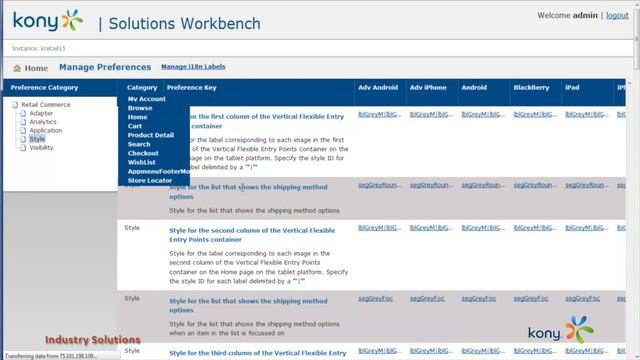The image size is (640, 360).
Task: Choose Store Locator in Category menu
Action: tap(150, 180)
